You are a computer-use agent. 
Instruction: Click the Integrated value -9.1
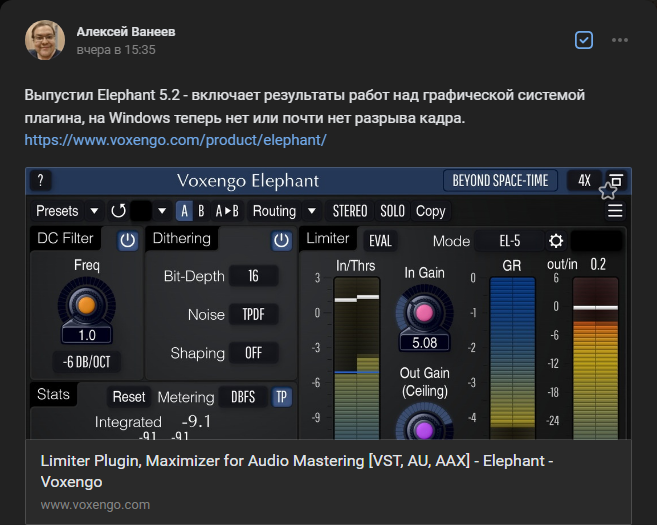(x=196, y=421)
